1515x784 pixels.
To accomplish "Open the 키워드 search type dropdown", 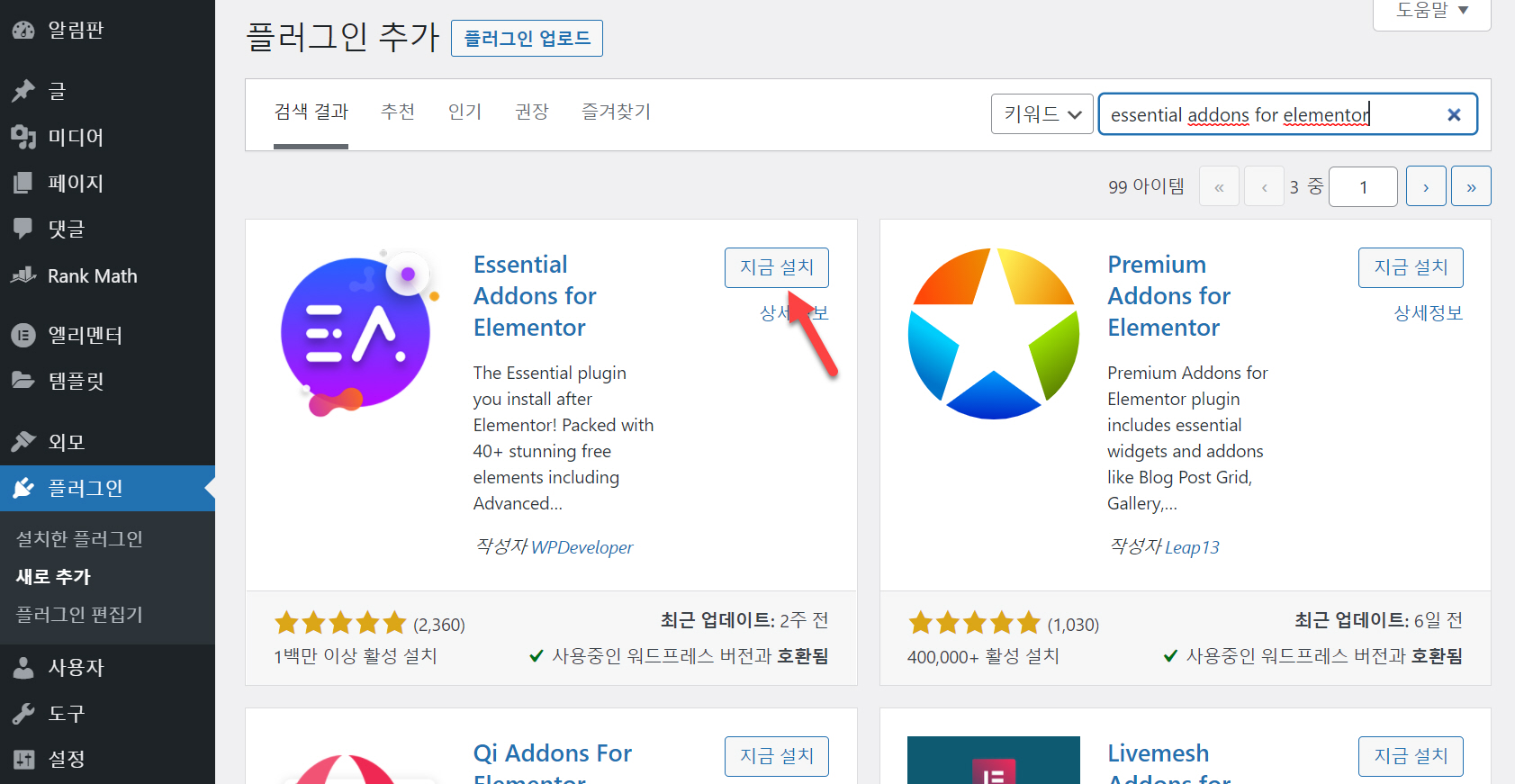I will (x=1042, y=114).
